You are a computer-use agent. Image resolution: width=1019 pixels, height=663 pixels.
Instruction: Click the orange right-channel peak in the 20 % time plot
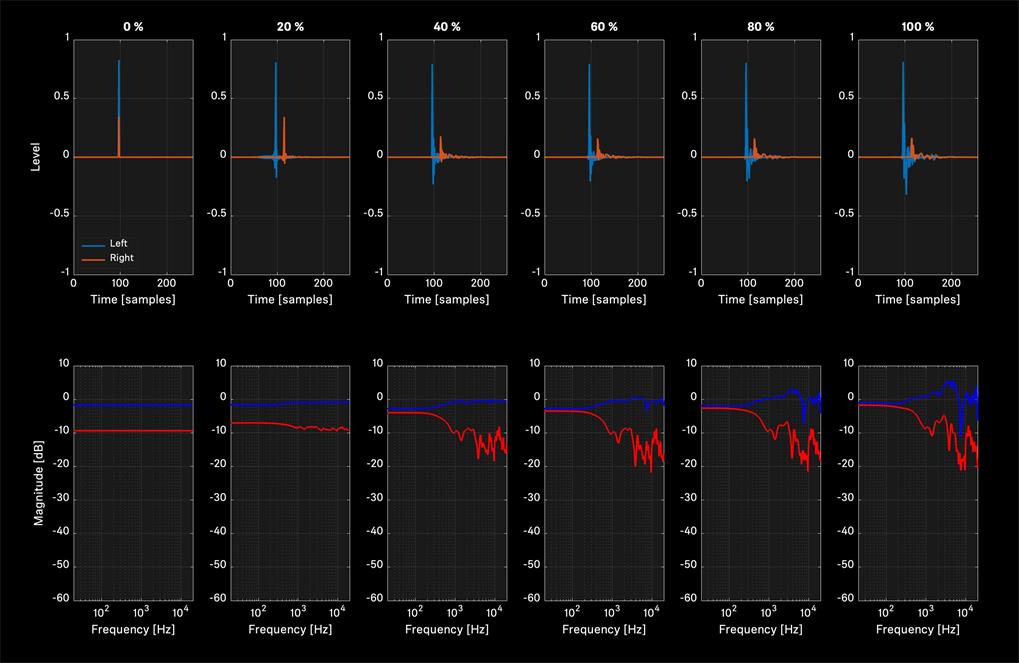(x=284, y=120)
